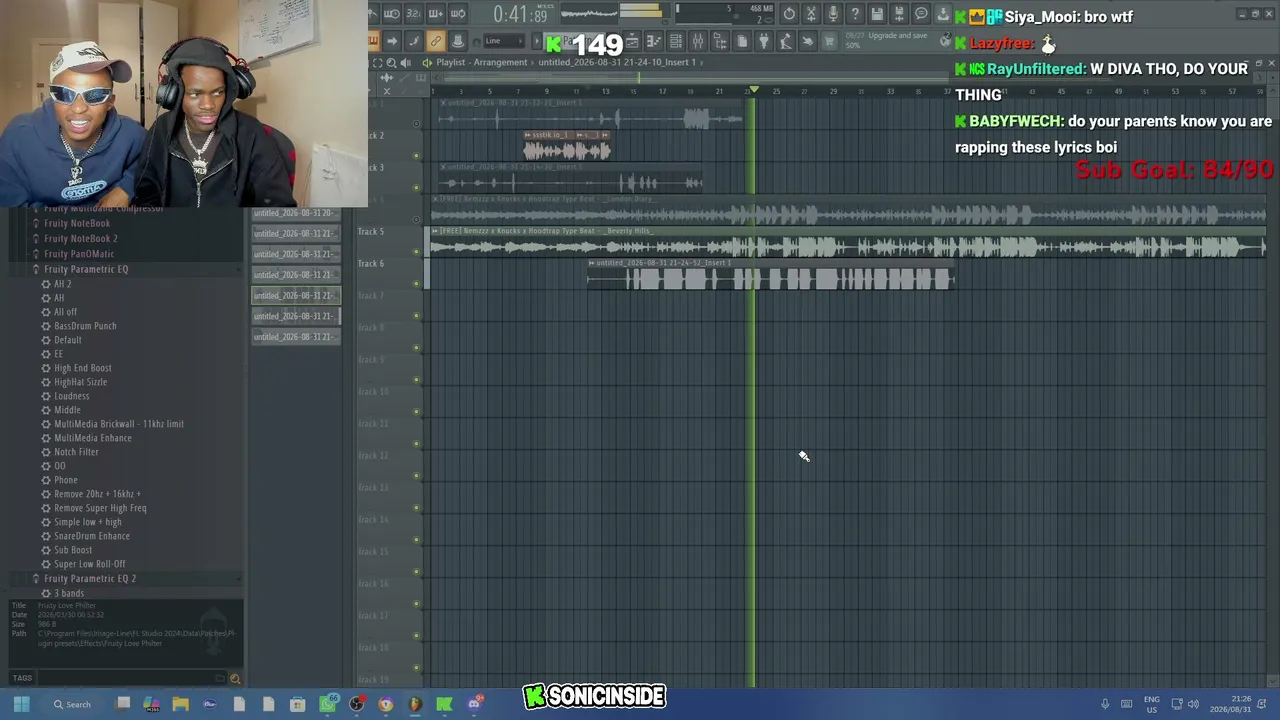Image resolution: width=1280 pixels, height=720 pixels.
Task: Open the audio recording microphone icon
Action: pos(833,14)
